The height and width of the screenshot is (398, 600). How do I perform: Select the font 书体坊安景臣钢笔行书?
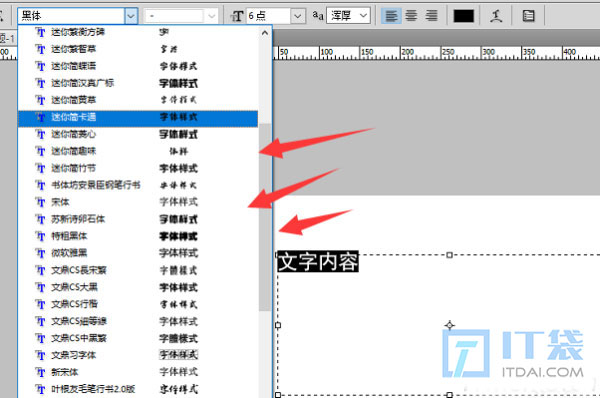click(138, 185)
